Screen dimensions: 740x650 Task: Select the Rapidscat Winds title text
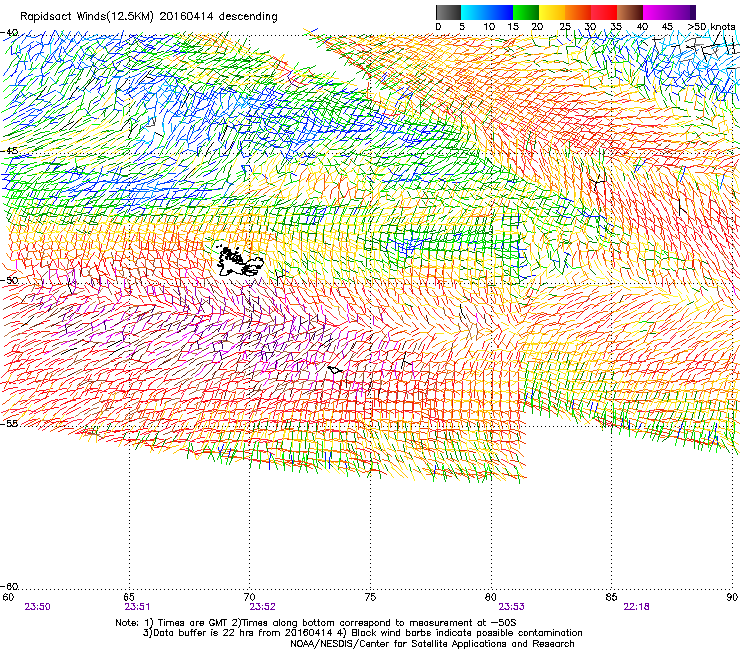click(x=149, y=17)
